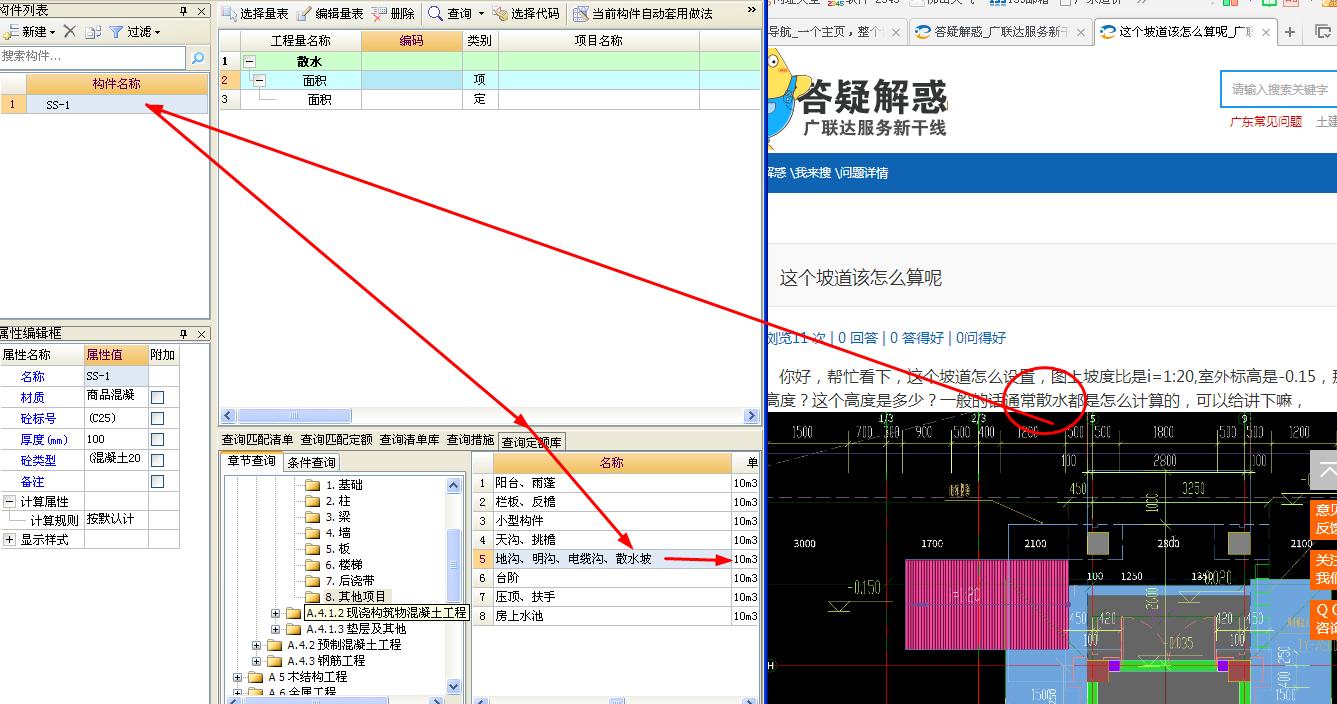Select folder icon of 1. 基础

click(312, 485)
